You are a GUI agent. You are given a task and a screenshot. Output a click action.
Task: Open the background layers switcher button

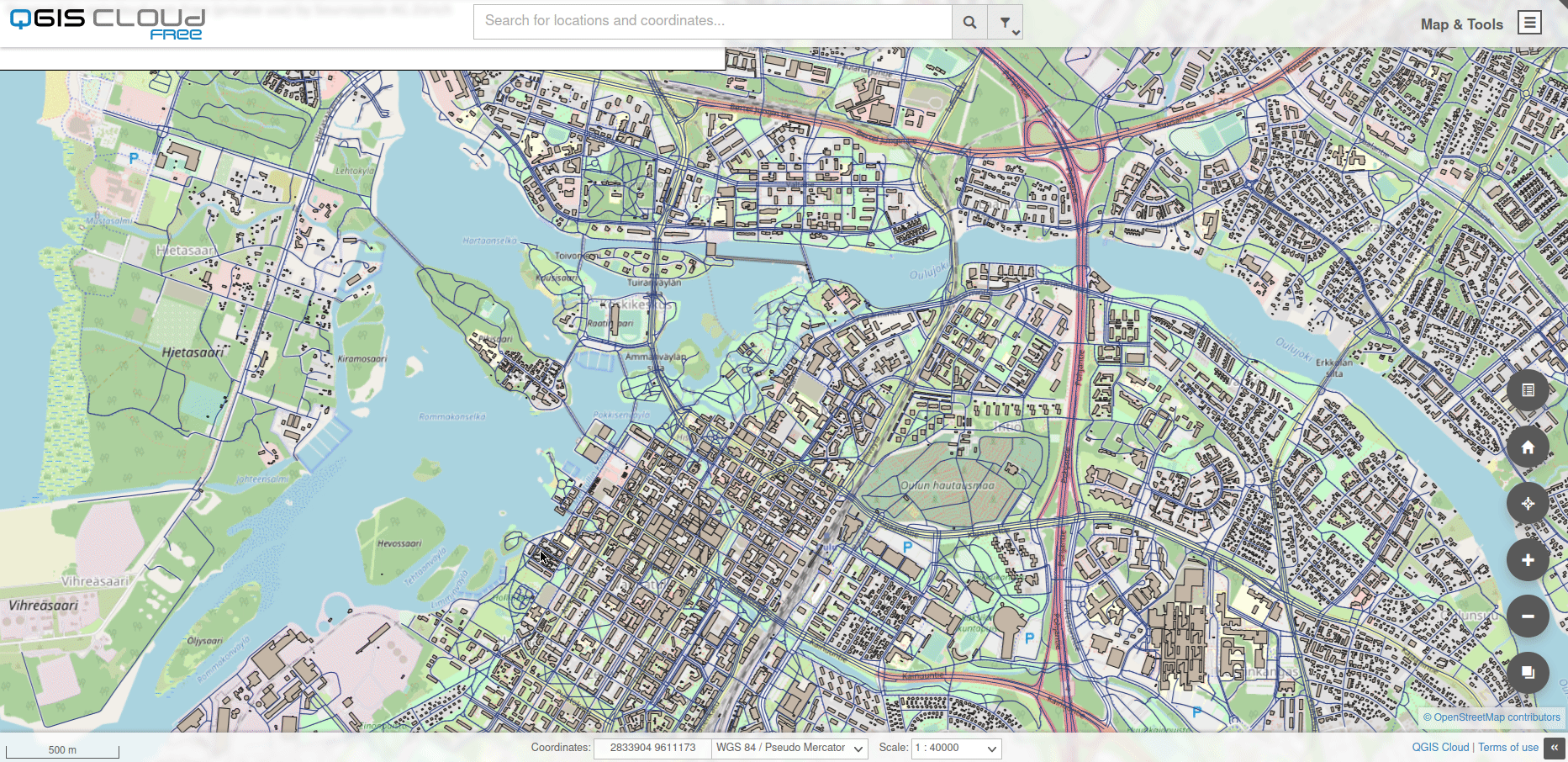click(1528, 673)
